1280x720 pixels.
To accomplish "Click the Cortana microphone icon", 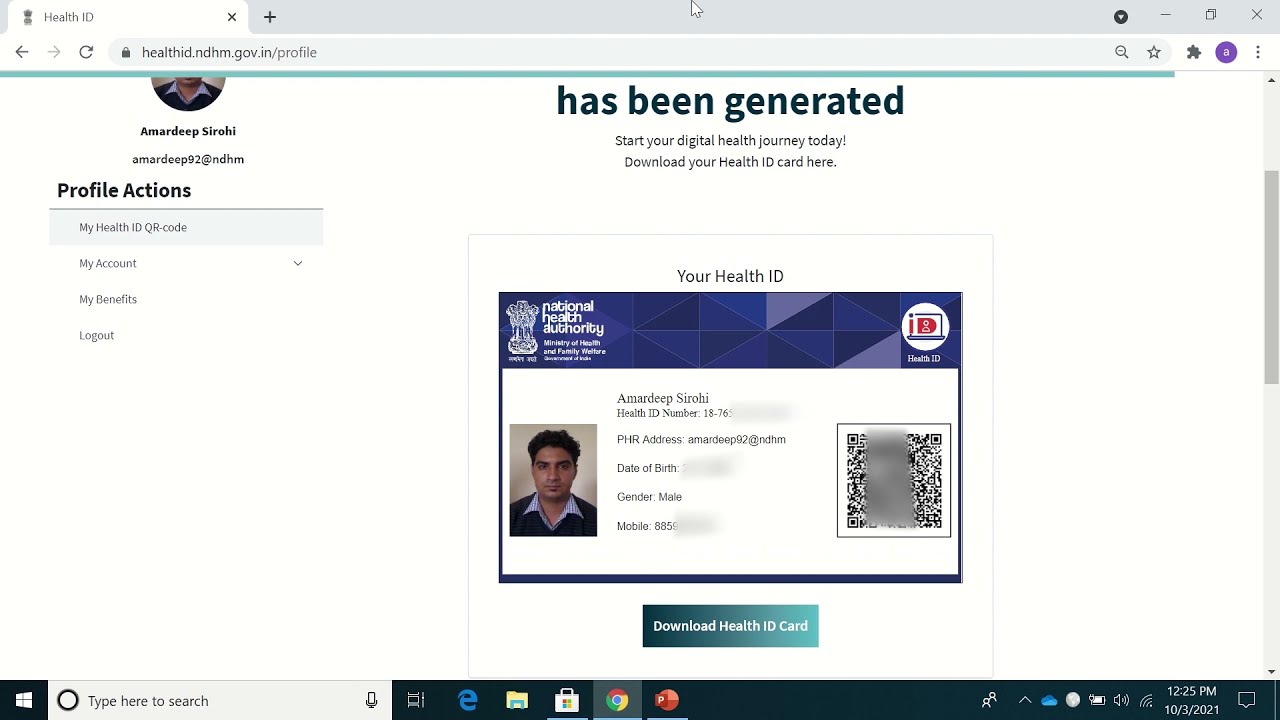I will [x=371, y=701].
